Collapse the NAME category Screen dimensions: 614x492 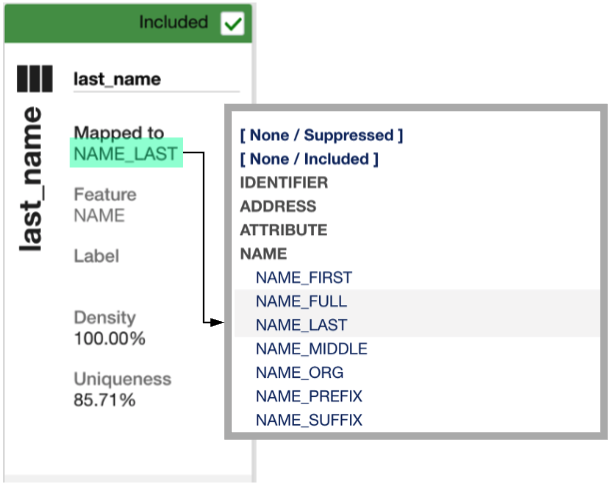(263, 254)
